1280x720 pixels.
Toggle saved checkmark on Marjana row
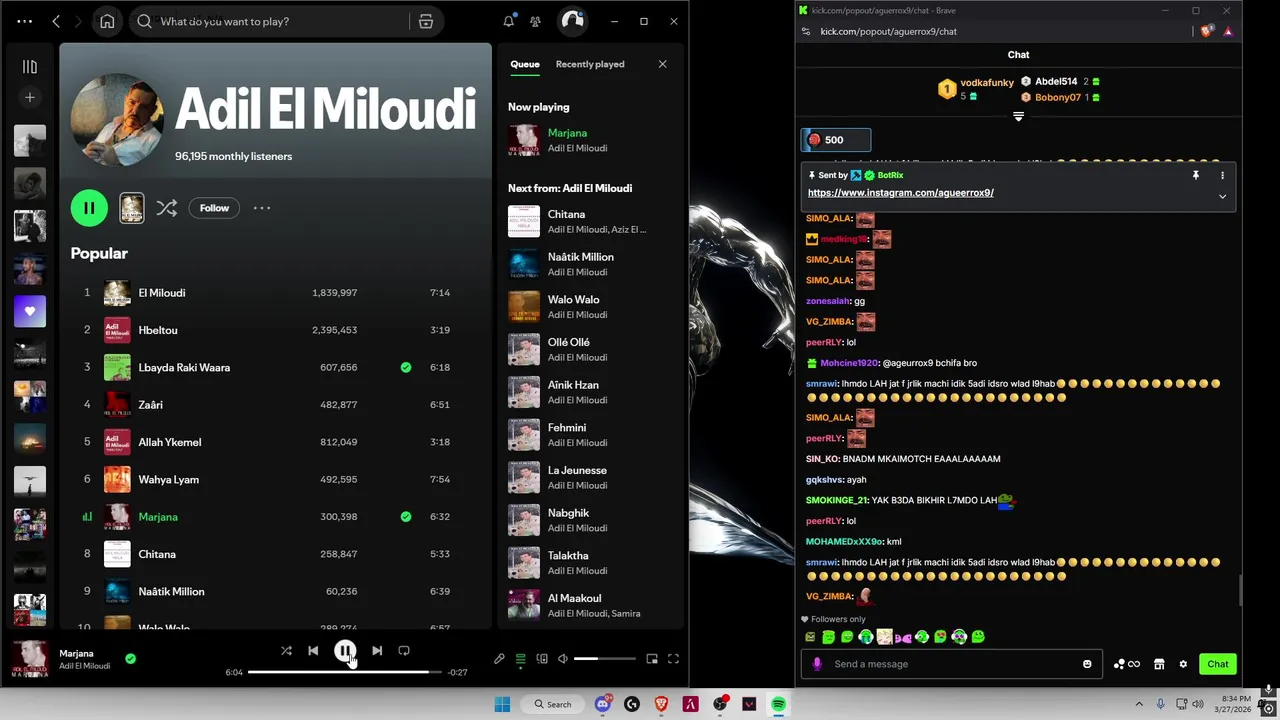coord(406,517)
